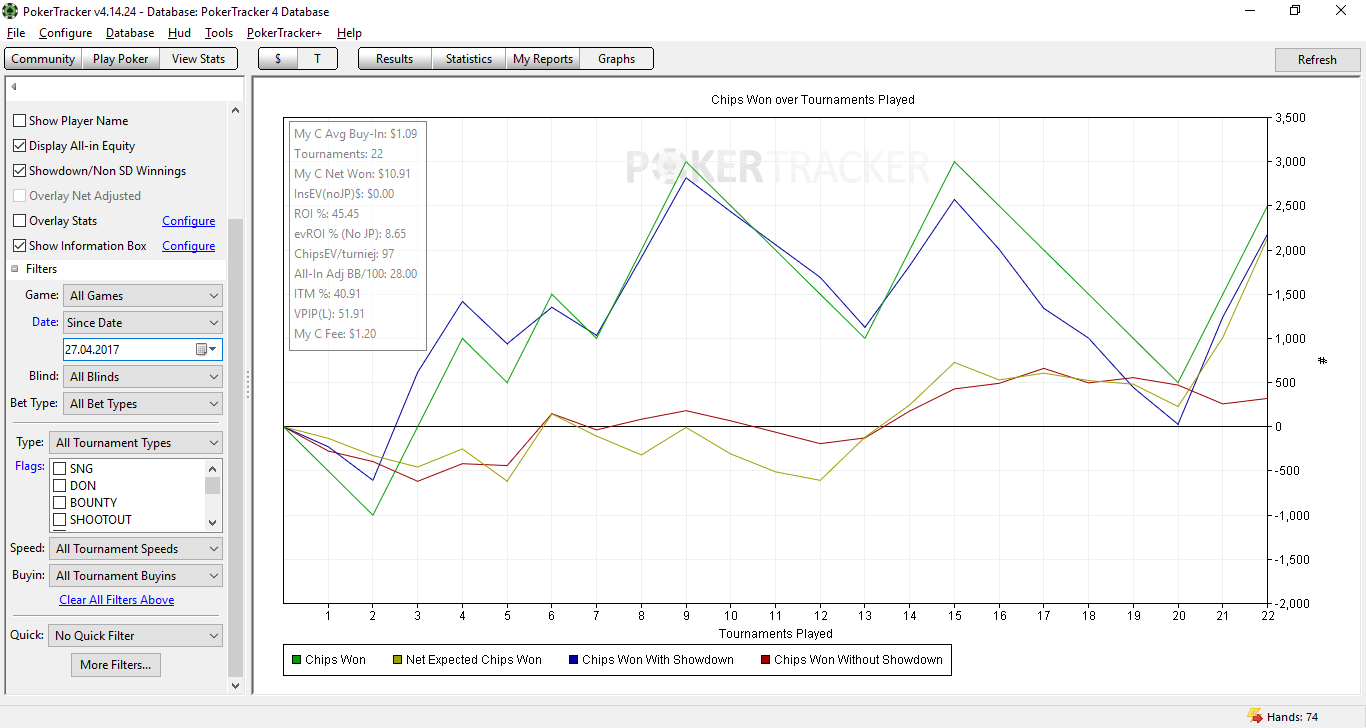Click the PokerTracker title bar app icon
The height and width of the screenshot is (728, 1366).
click(x=11, y=11)
